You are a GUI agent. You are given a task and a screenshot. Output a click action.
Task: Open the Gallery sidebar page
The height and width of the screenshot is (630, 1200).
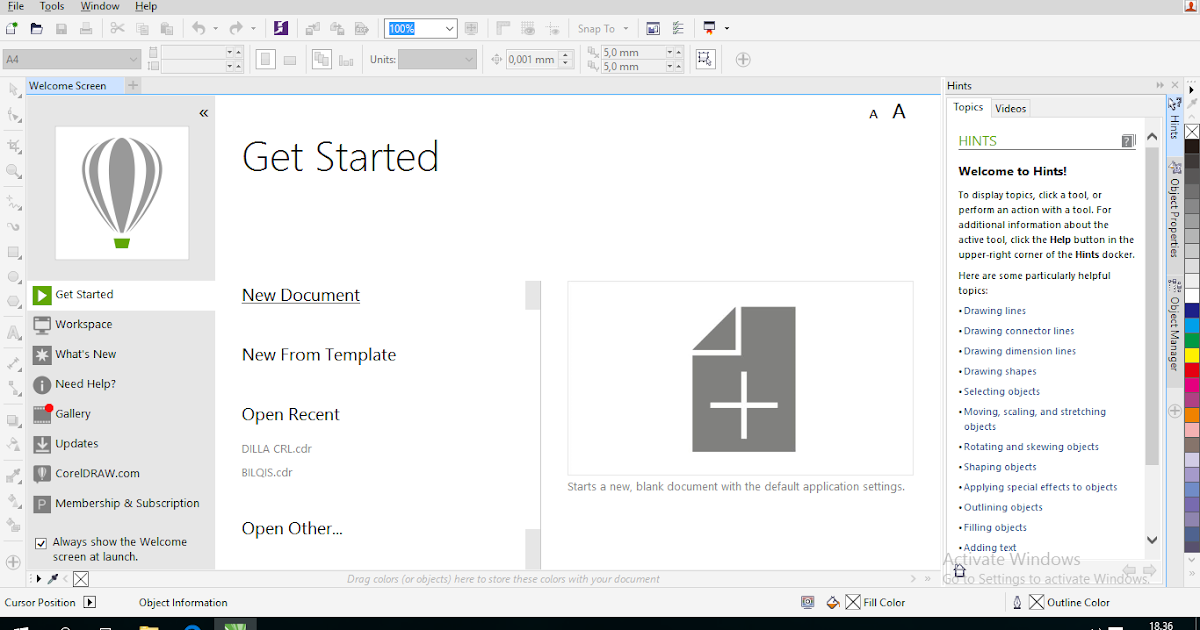point(121,414)
